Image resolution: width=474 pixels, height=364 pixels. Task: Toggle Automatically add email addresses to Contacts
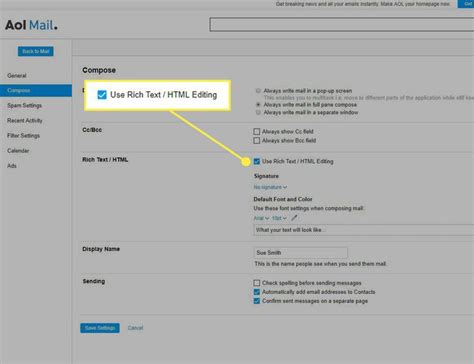tap(257, 292)
